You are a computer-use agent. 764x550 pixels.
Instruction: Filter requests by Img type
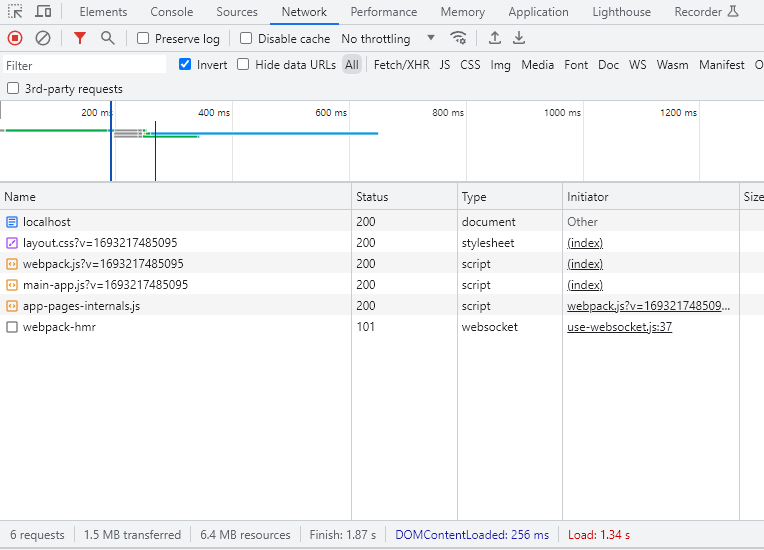click(x=500, y=65)
